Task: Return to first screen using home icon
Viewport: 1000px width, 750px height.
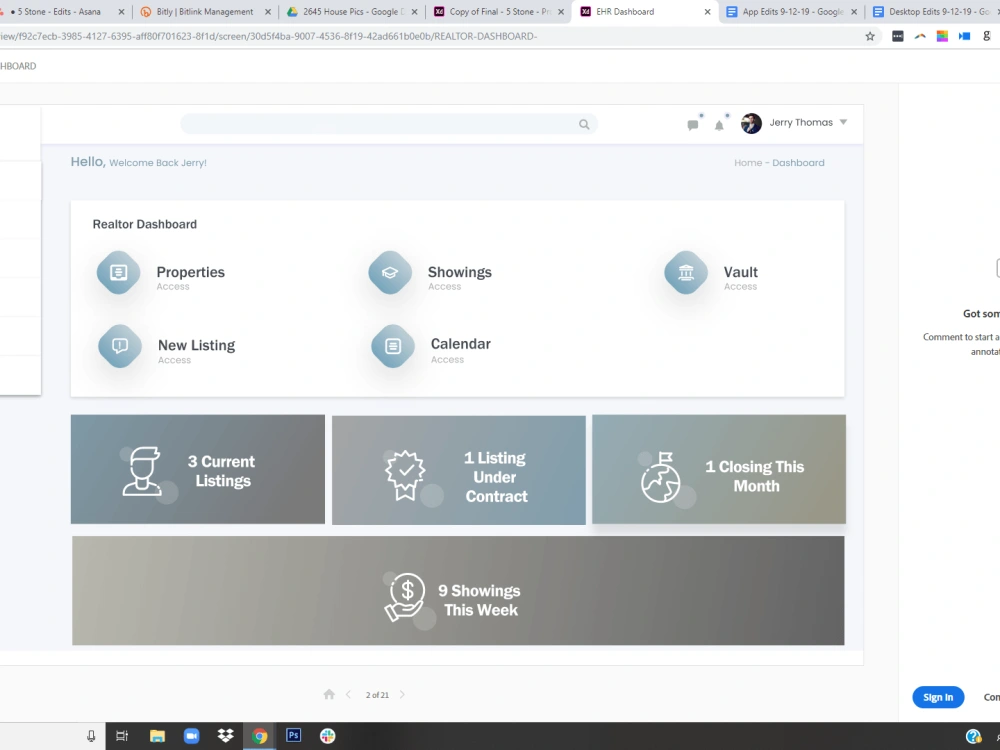Action: pos(328,693)
